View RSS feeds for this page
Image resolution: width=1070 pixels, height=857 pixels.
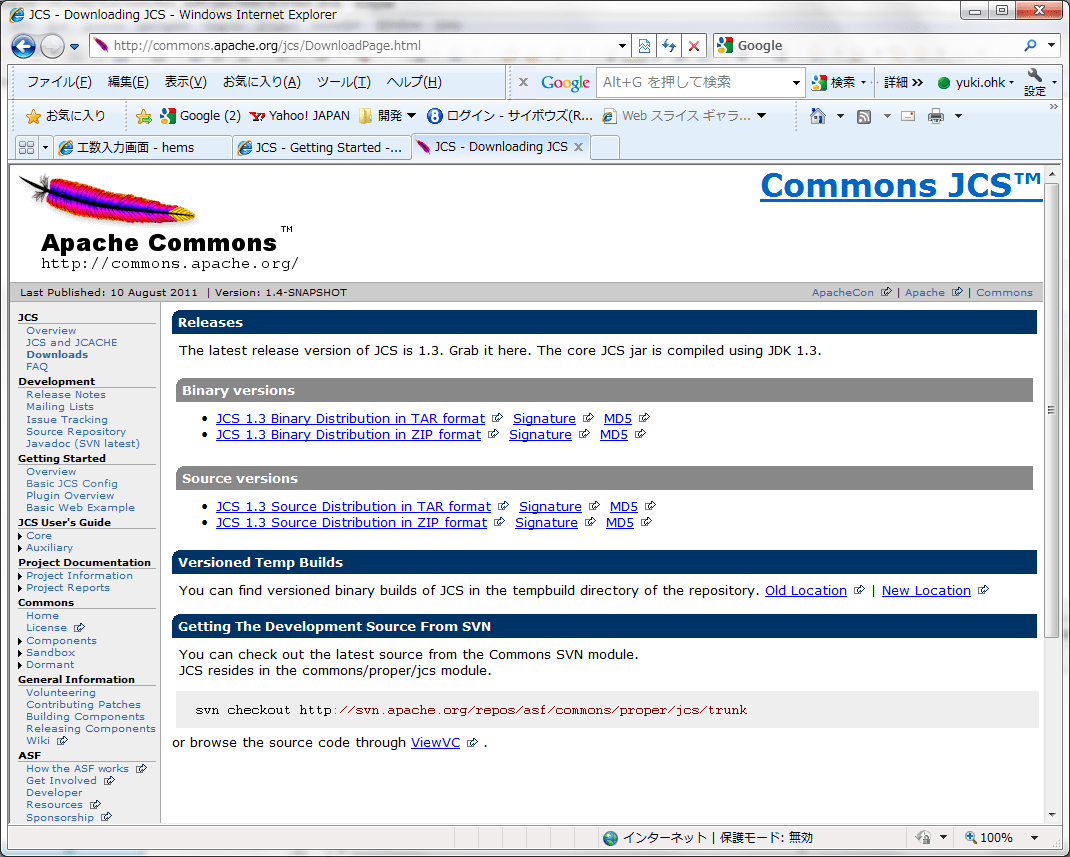(x=862, y=116)
